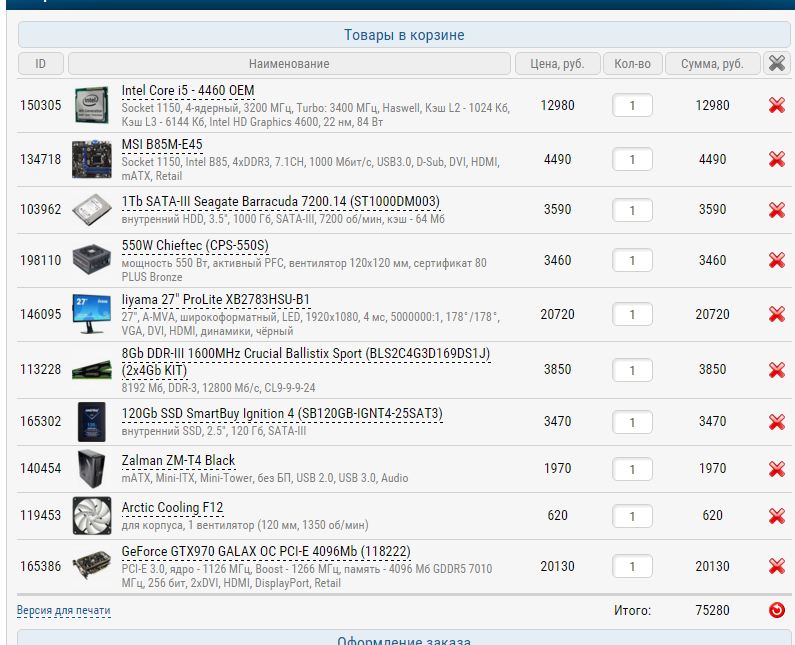Open Crucial Ballistix RAM thumbnail

(92, 370)
